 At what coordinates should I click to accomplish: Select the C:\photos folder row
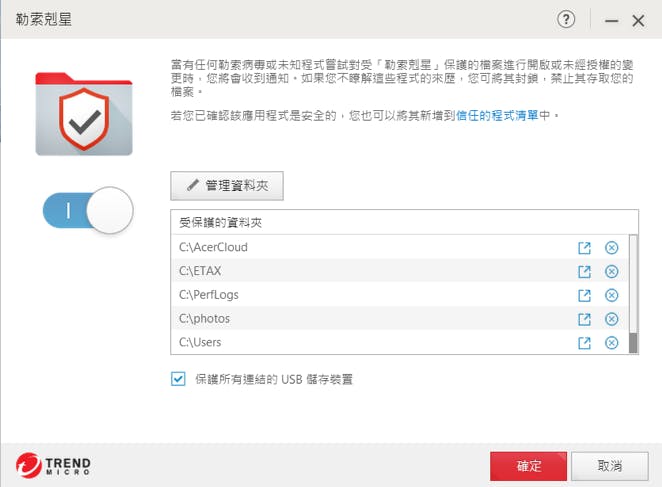(x=370, y=319)
